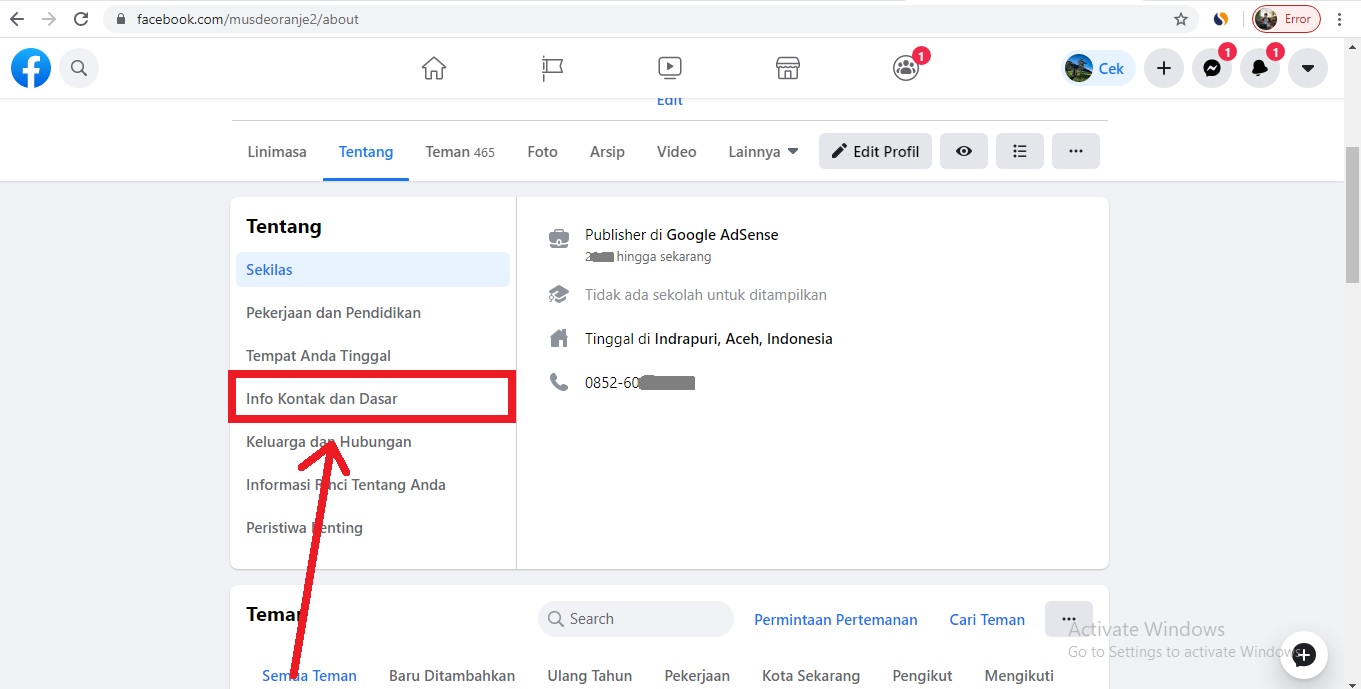Expand the Lainnya dropdown
This screenshot has height=689, width=1361.
click(x=762, y=151)
